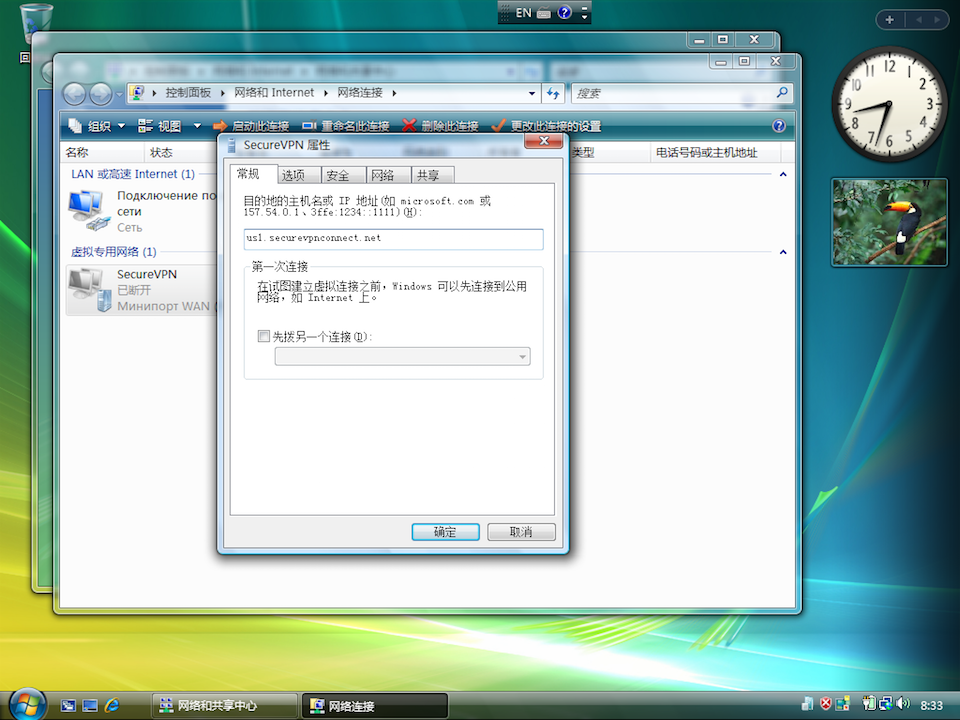Click the 网络和 Internet breadcrumb
960x720 pixels.
(274, 92)
